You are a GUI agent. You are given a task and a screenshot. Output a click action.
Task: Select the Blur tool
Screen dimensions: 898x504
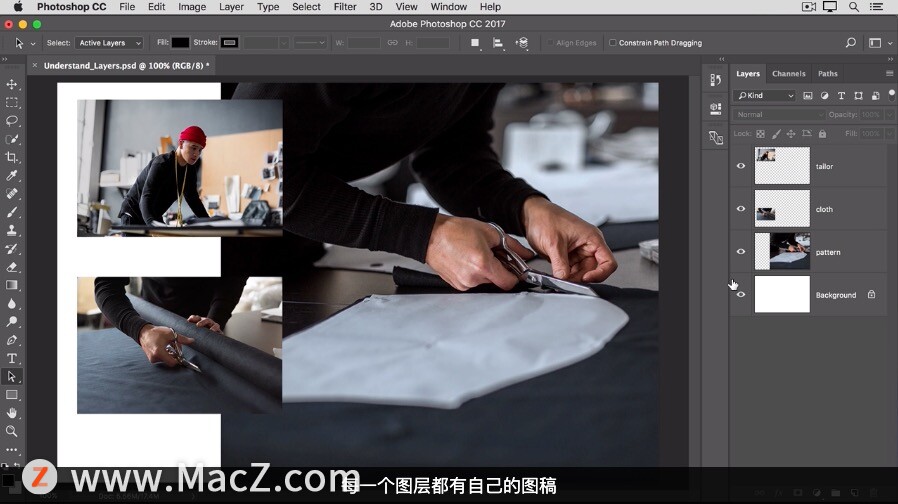coord(11,304)
